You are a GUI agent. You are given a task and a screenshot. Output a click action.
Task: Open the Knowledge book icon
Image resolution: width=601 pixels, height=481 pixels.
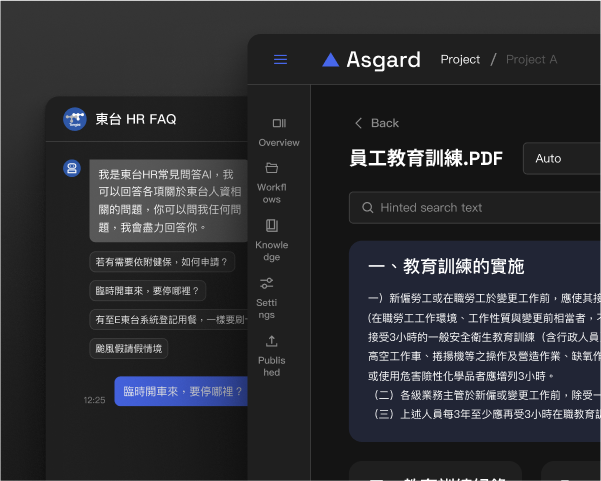tap(272, 225)
